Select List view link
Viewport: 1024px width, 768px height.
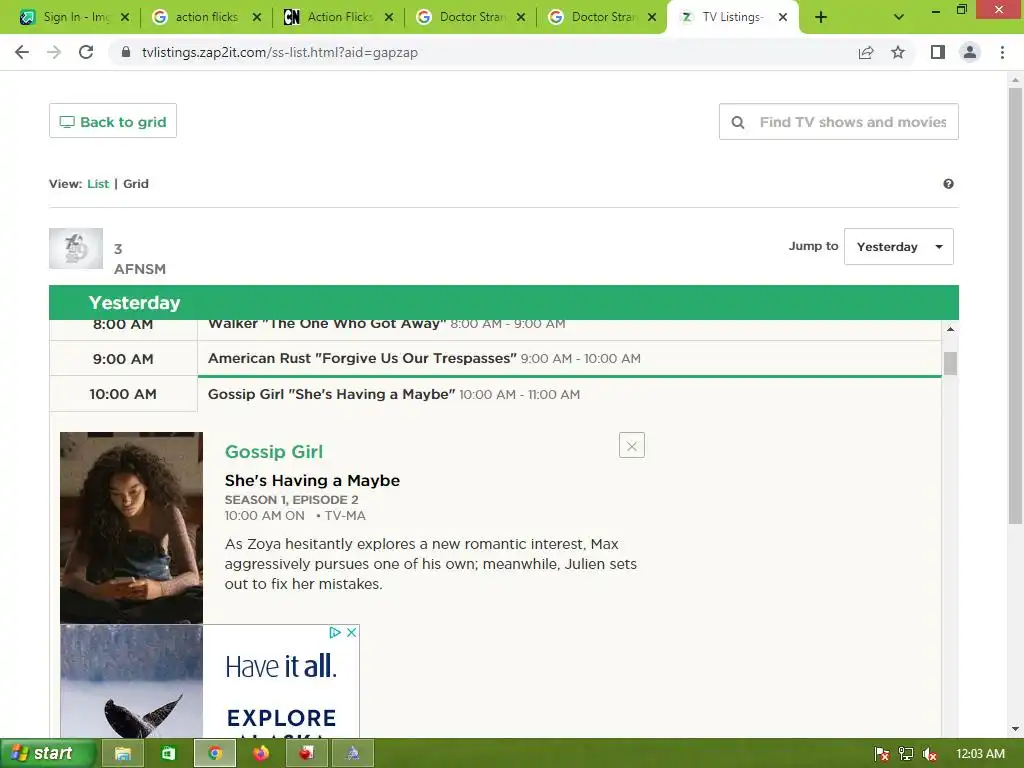click(98, 184)
